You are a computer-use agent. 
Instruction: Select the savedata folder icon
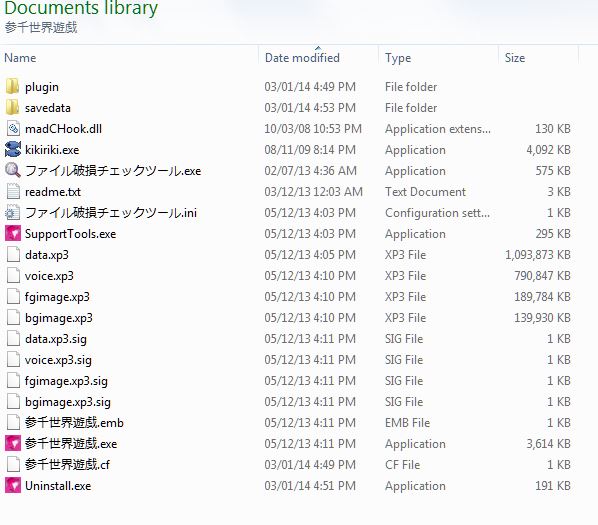point(13,108)
